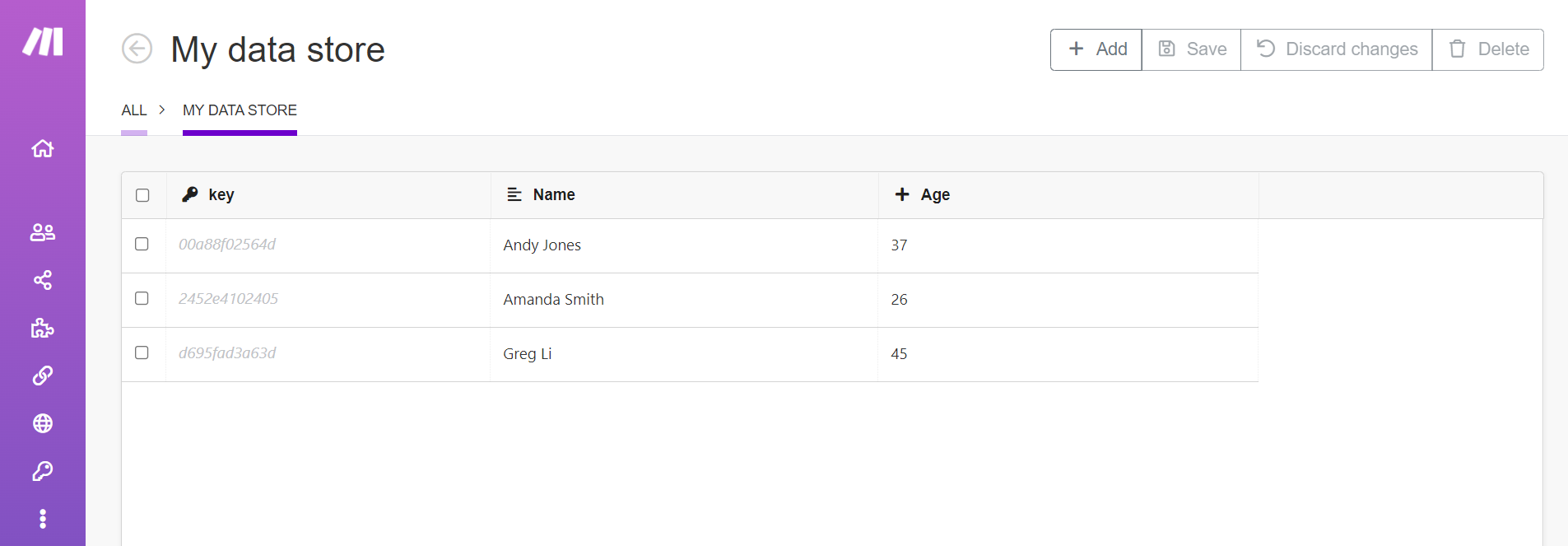Toggle the Greg Li row checkbox
The width and height of the screenshot is (1568, 546).
[x=142, y=352]
